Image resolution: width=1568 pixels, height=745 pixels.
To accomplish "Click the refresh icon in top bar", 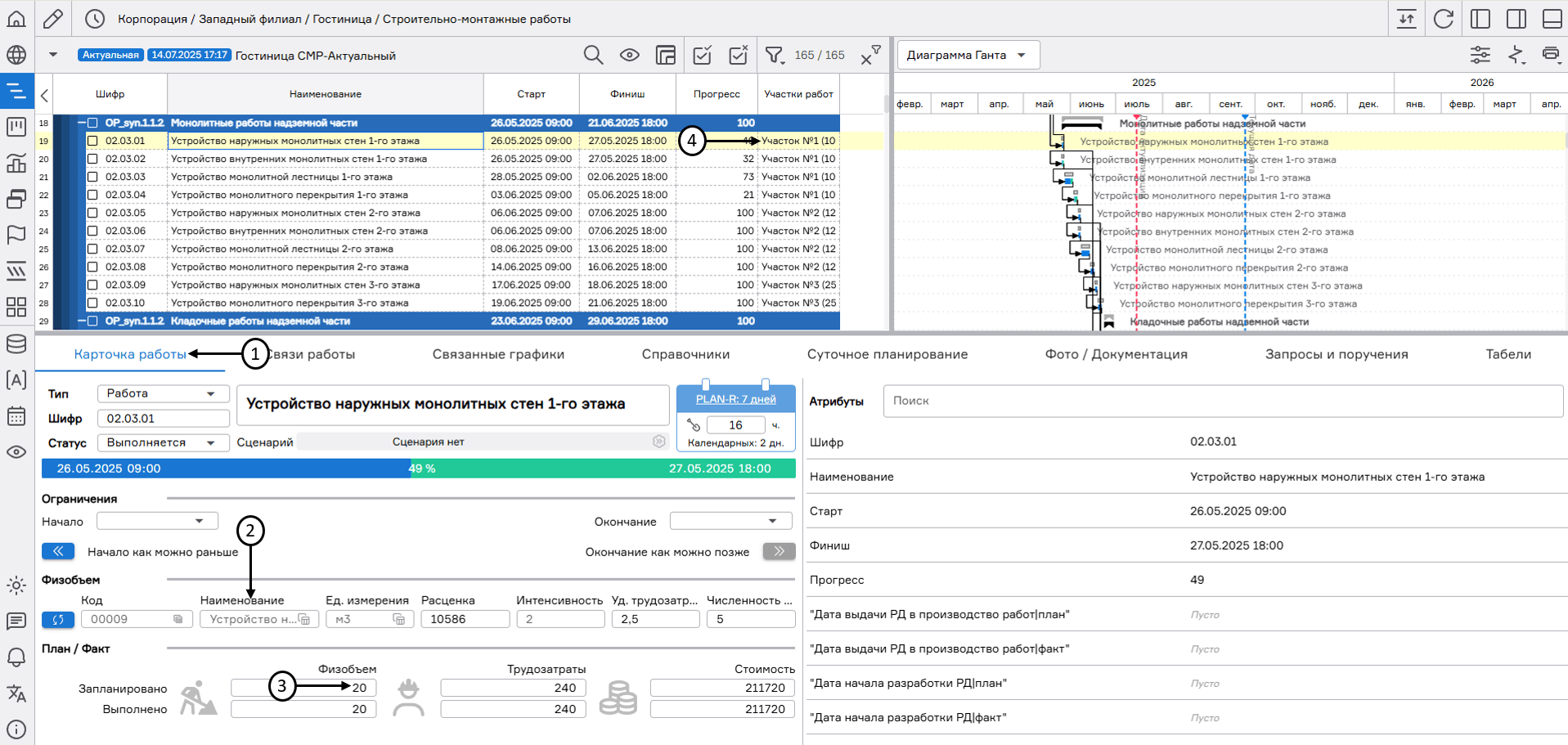I will [1444, 19].
